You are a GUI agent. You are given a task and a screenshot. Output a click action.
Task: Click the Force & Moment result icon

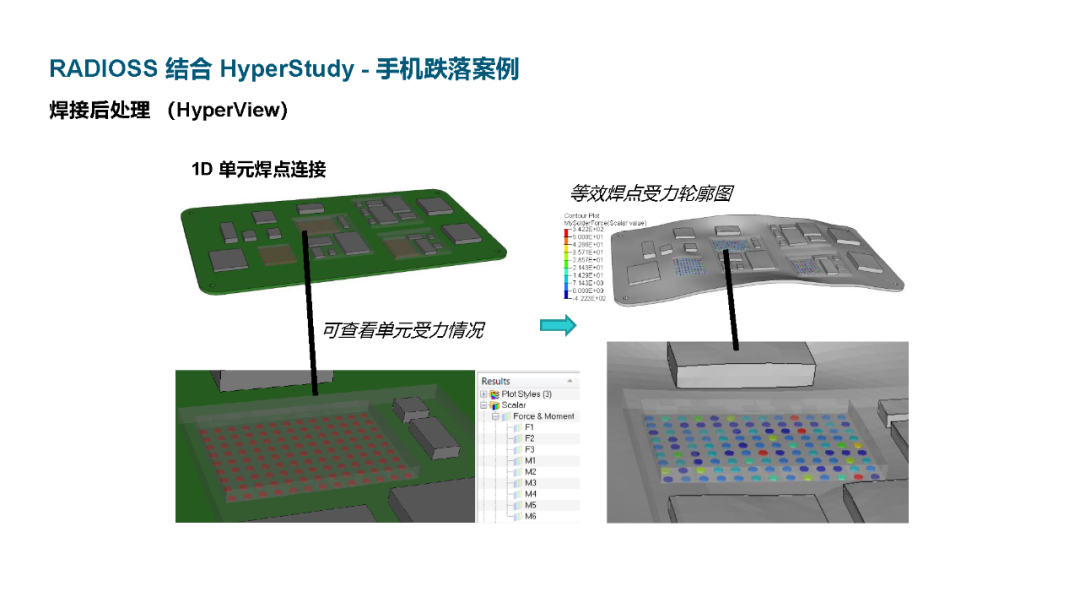[x=506, y=417]
